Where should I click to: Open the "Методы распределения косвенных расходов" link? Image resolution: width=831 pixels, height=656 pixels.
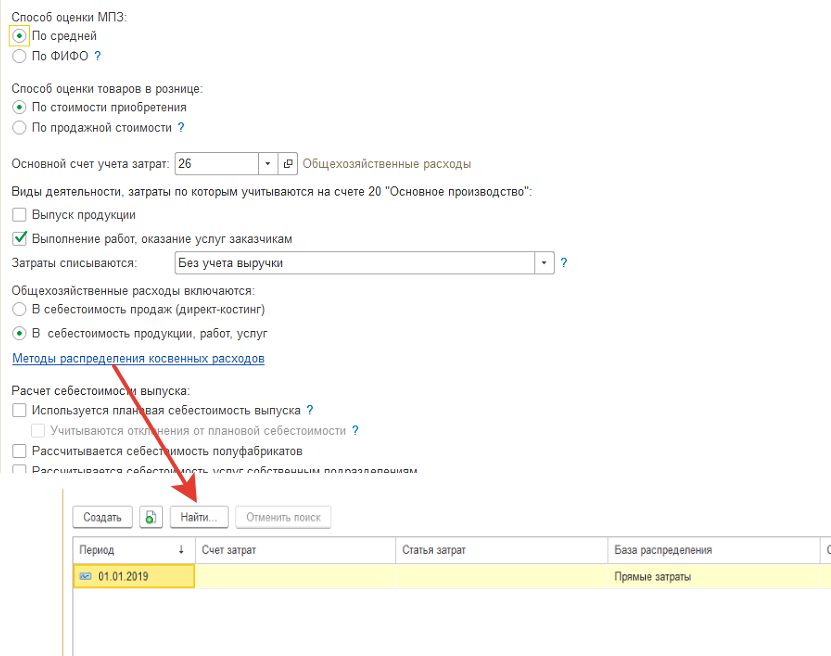138,359
